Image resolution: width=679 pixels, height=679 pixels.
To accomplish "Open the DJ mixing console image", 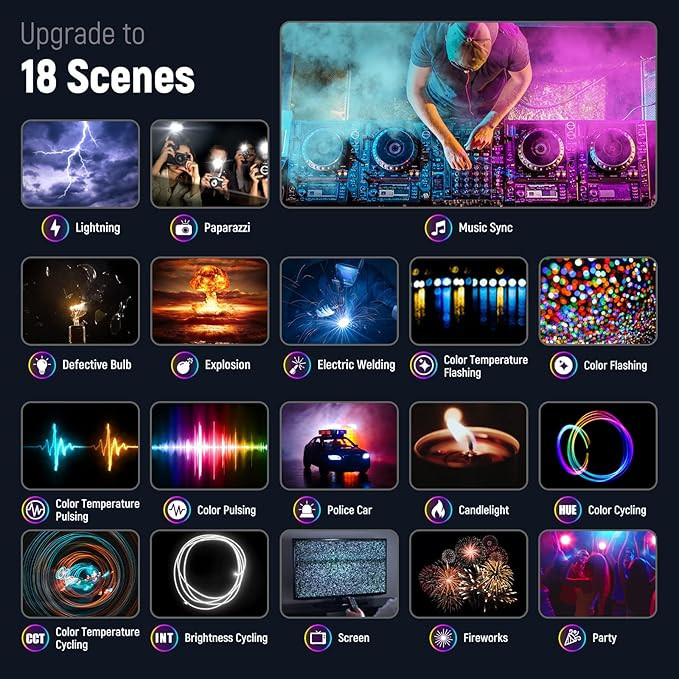I will 468,115.
